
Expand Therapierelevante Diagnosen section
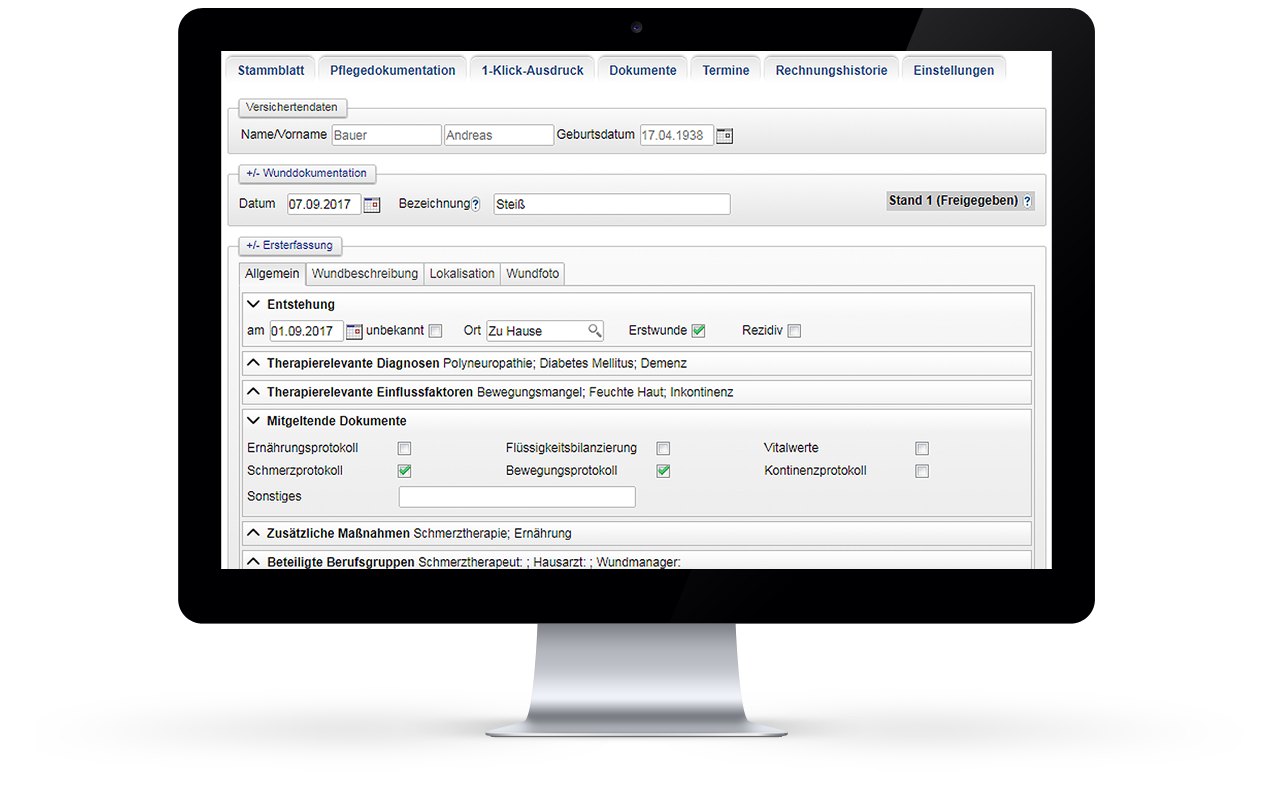click(253, 362)
